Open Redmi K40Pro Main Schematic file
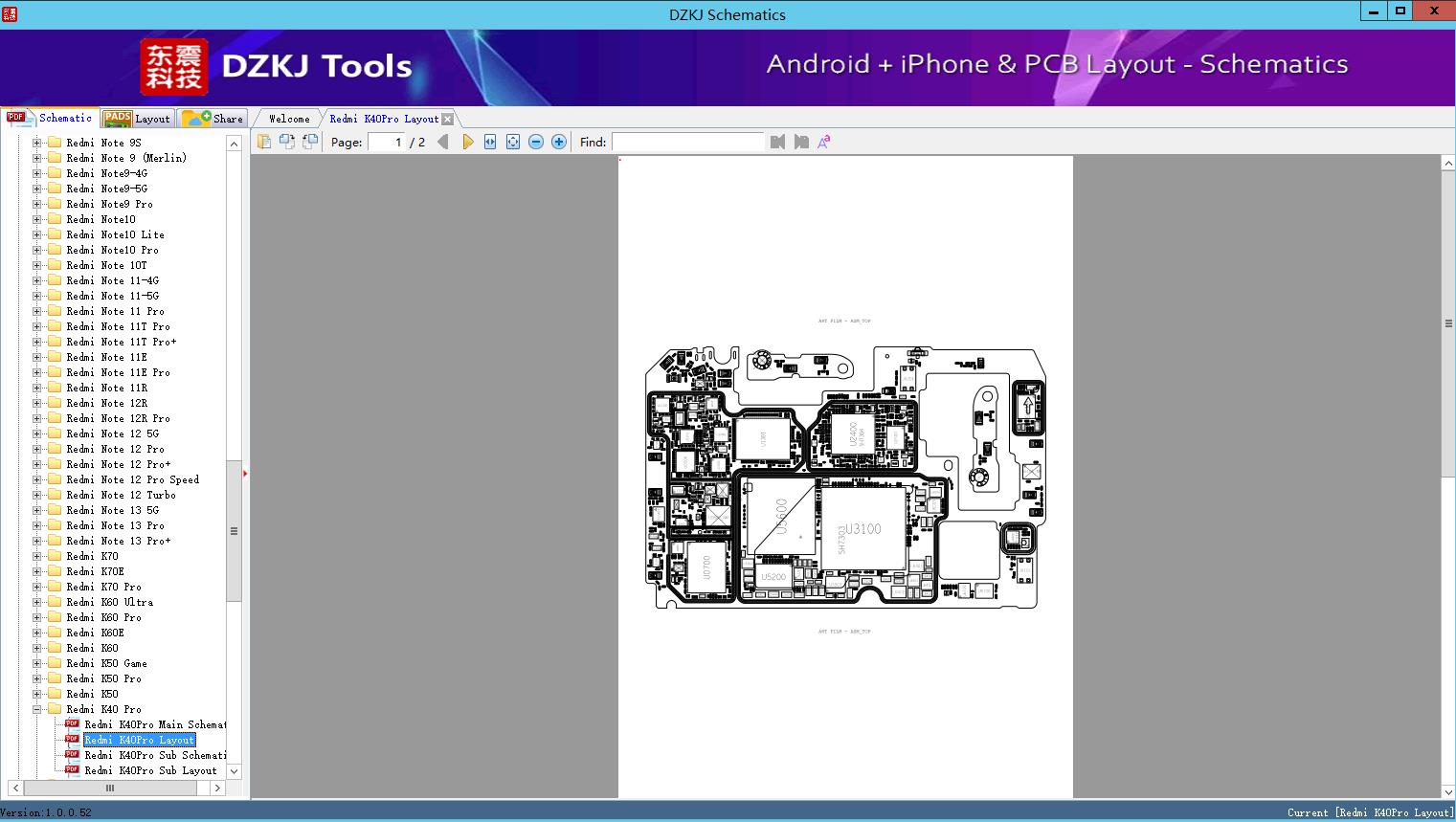The height and width of the screenshot is (822, 1456). 155,724
